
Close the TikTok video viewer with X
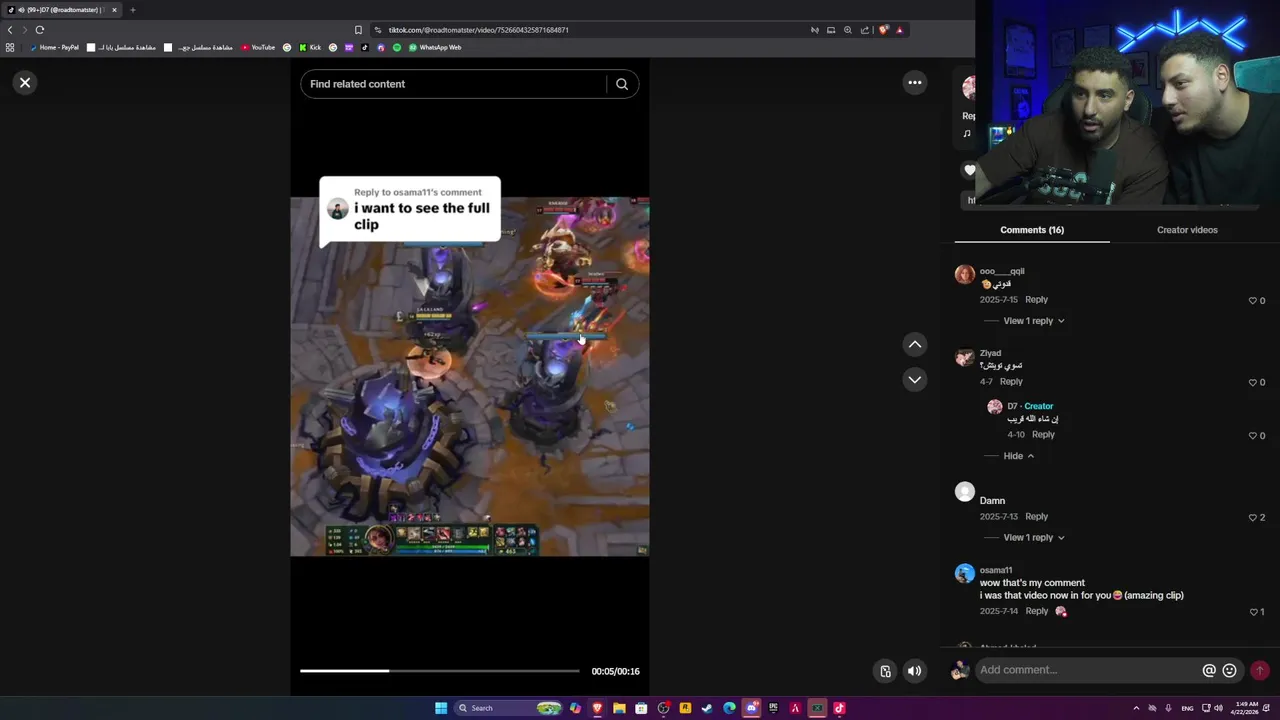pyautogui.click(x=25, y=83)
